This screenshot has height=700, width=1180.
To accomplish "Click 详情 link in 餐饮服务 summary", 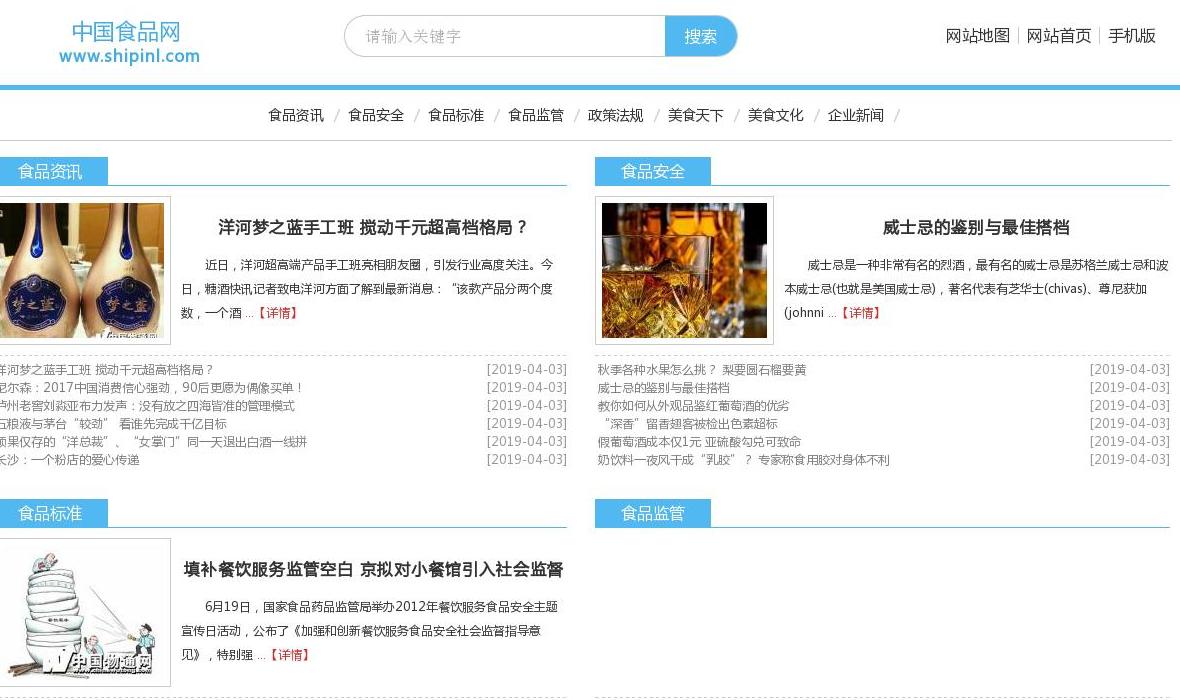I will point(290,655).
